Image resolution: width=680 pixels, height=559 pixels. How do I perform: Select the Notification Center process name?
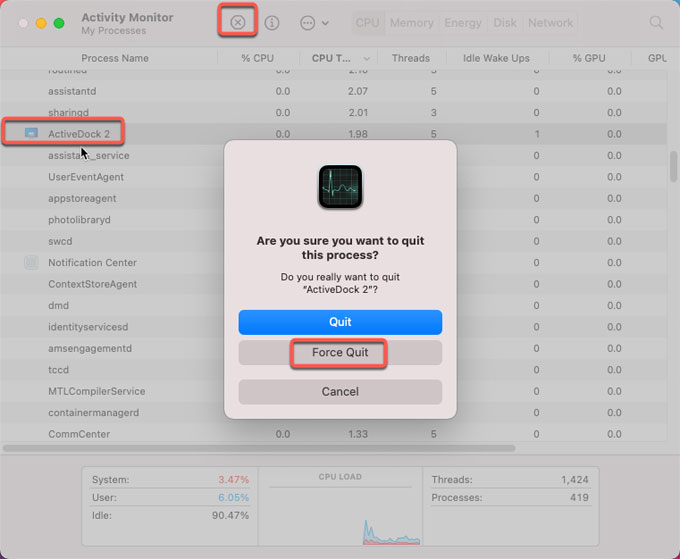92,262
